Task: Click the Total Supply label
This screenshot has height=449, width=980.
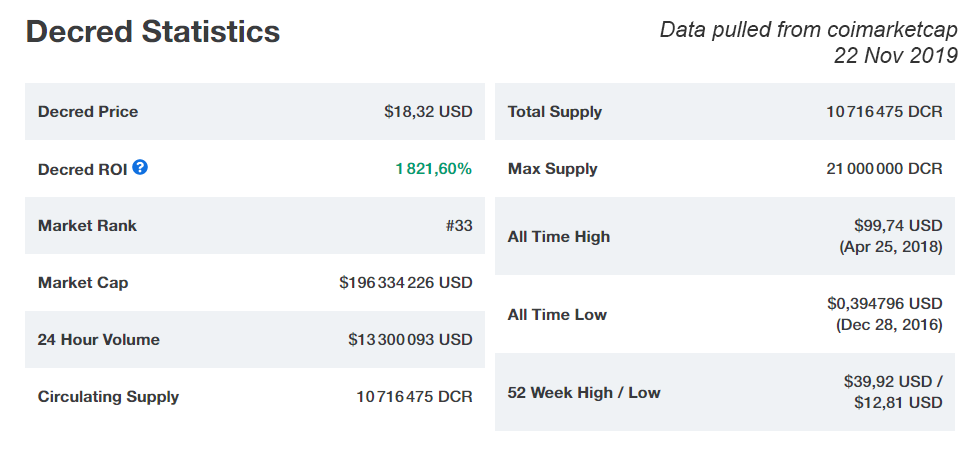Action: [555, 112]
